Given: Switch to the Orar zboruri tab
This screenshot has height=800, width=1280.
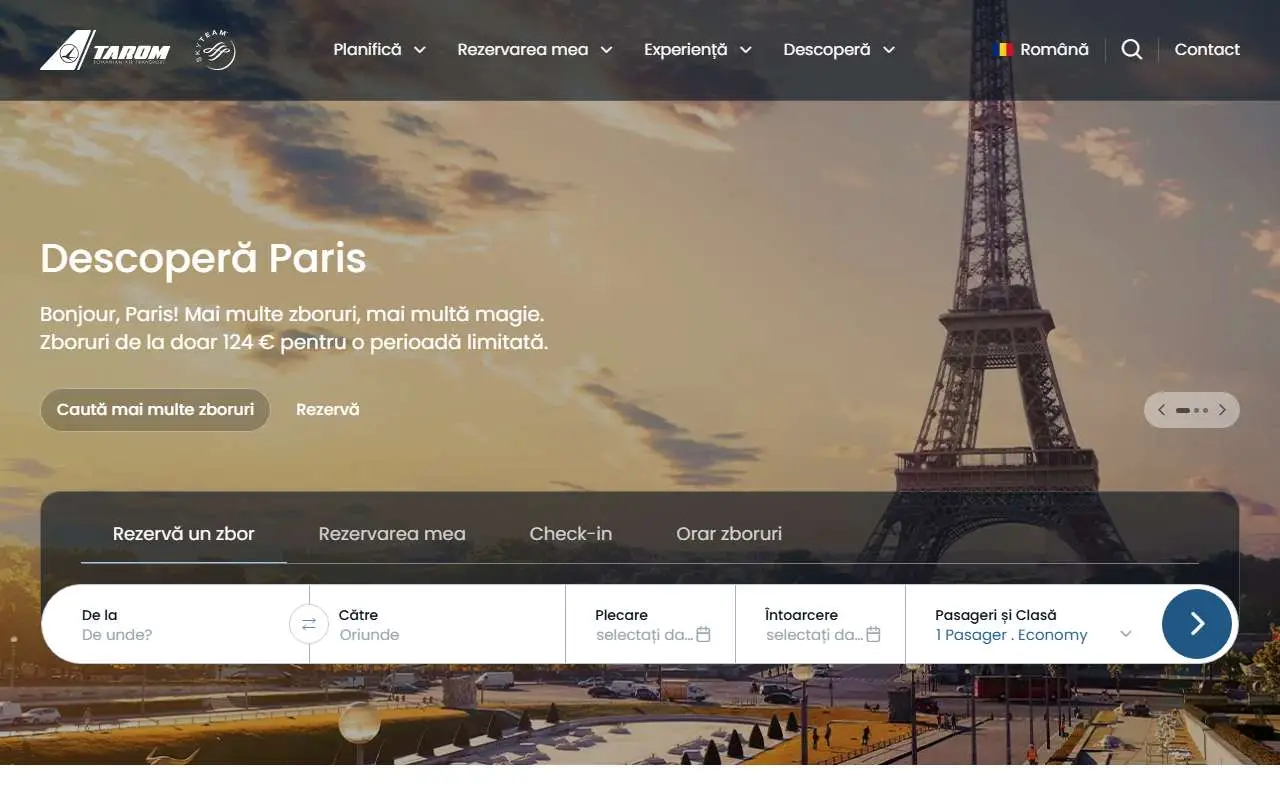Looking at the screenshot, I should (729, 534).
